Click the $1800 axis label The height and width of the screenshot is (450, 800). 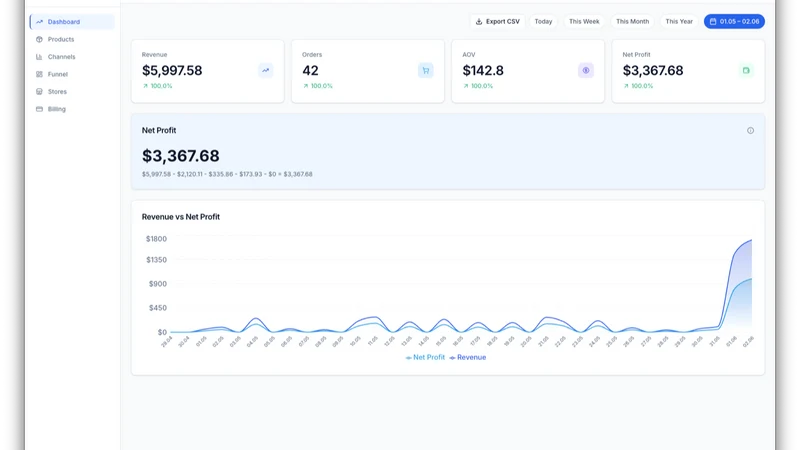click(x=156, y=239)
